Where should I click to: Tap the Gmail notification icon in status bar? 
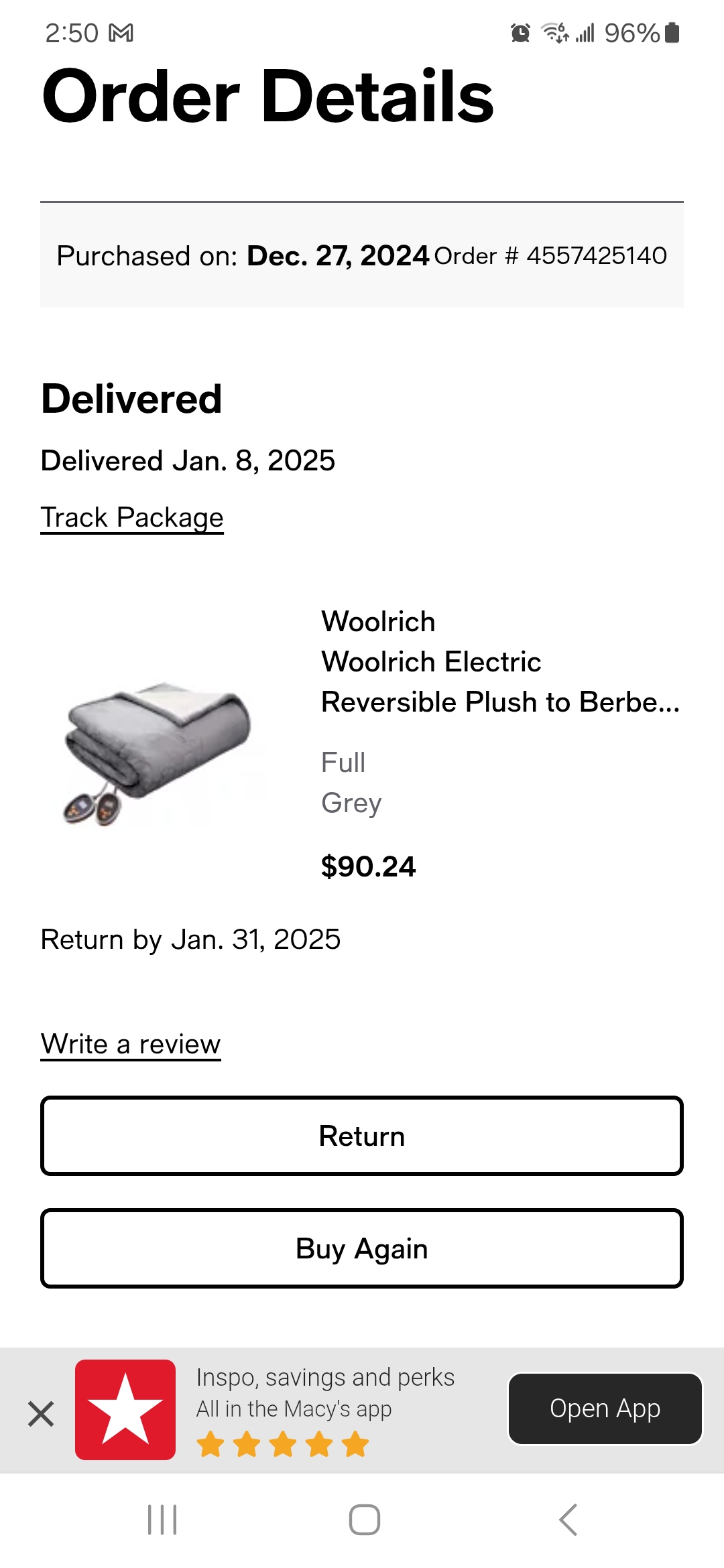coord(121,33)
